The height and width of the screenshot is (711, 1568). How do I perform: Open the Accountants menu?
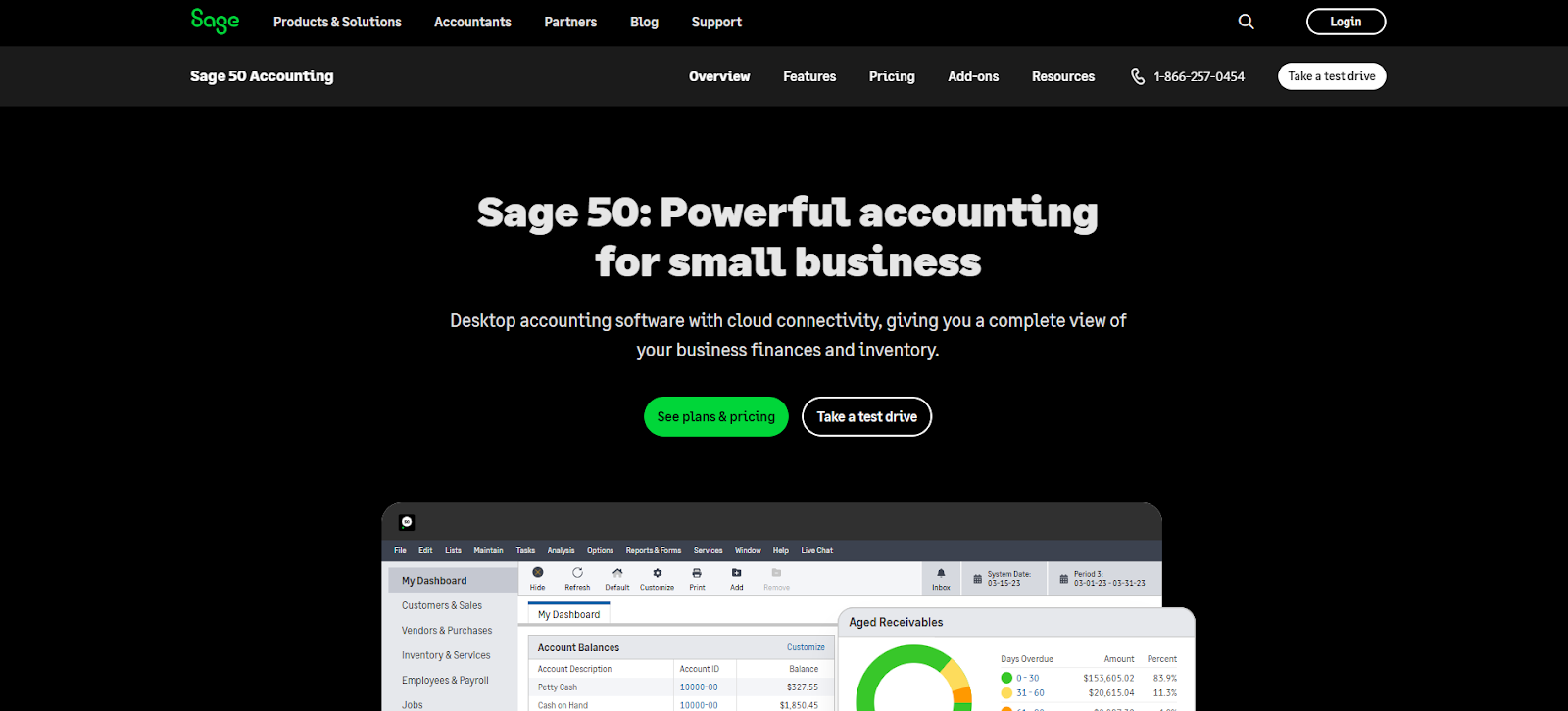pos(472,22)
